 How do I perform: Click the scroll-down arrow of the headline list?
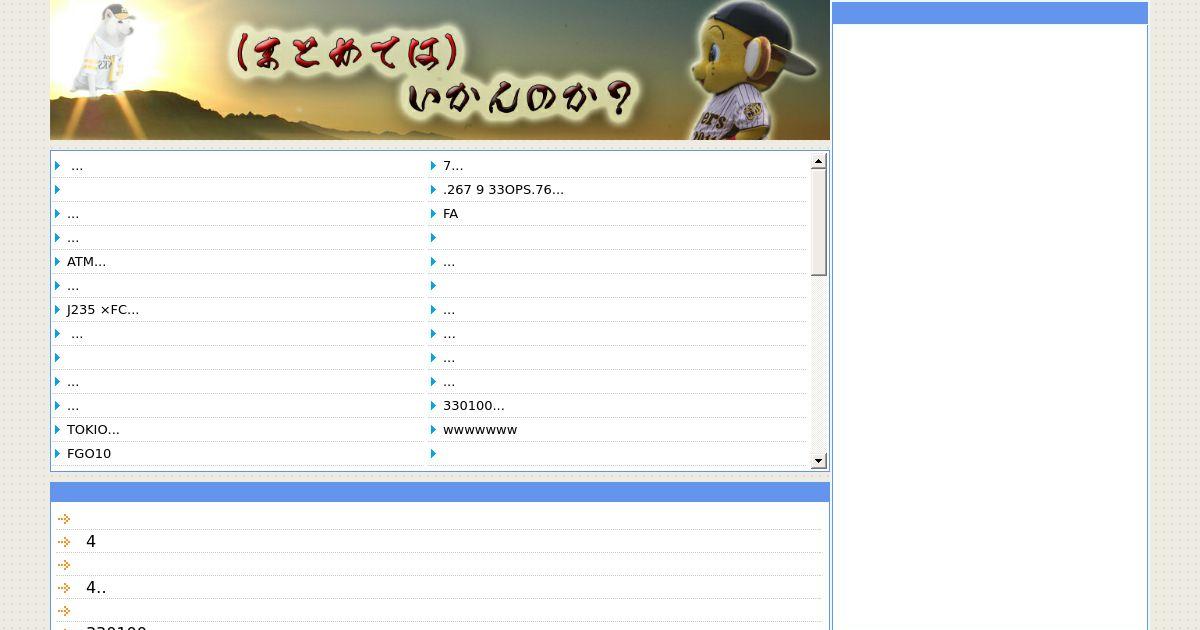click(x=819, y=461)
